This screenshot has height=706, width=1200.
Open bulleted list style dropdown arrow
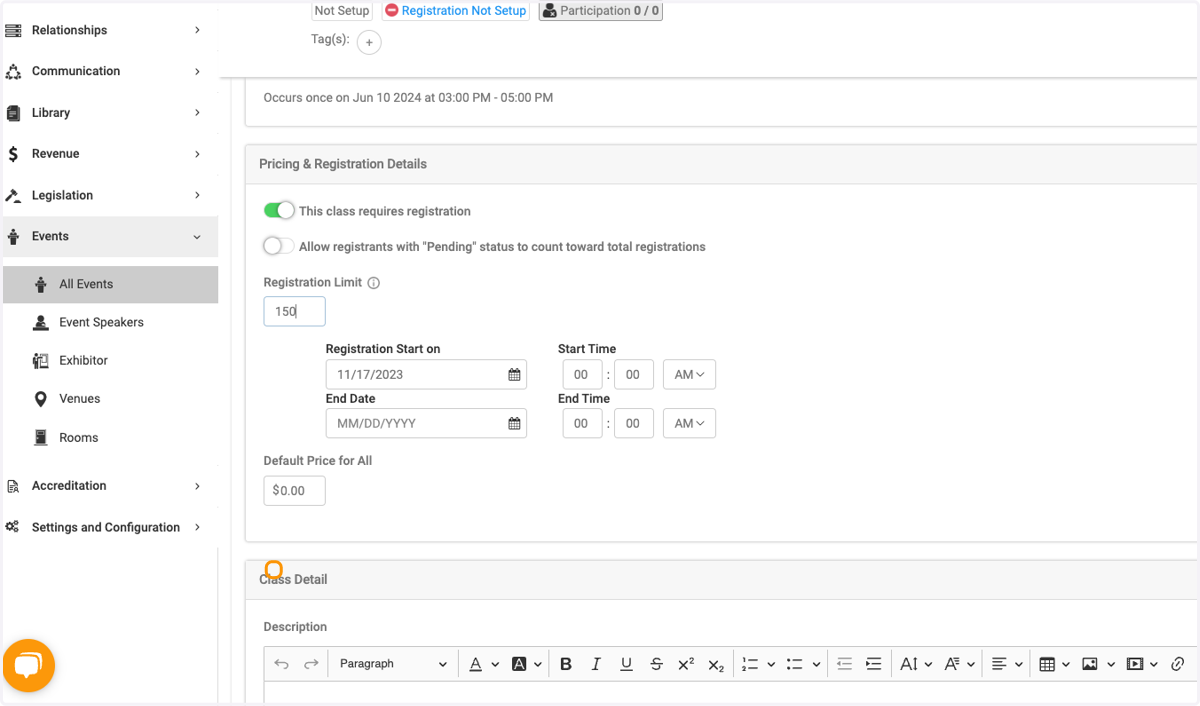816,665
